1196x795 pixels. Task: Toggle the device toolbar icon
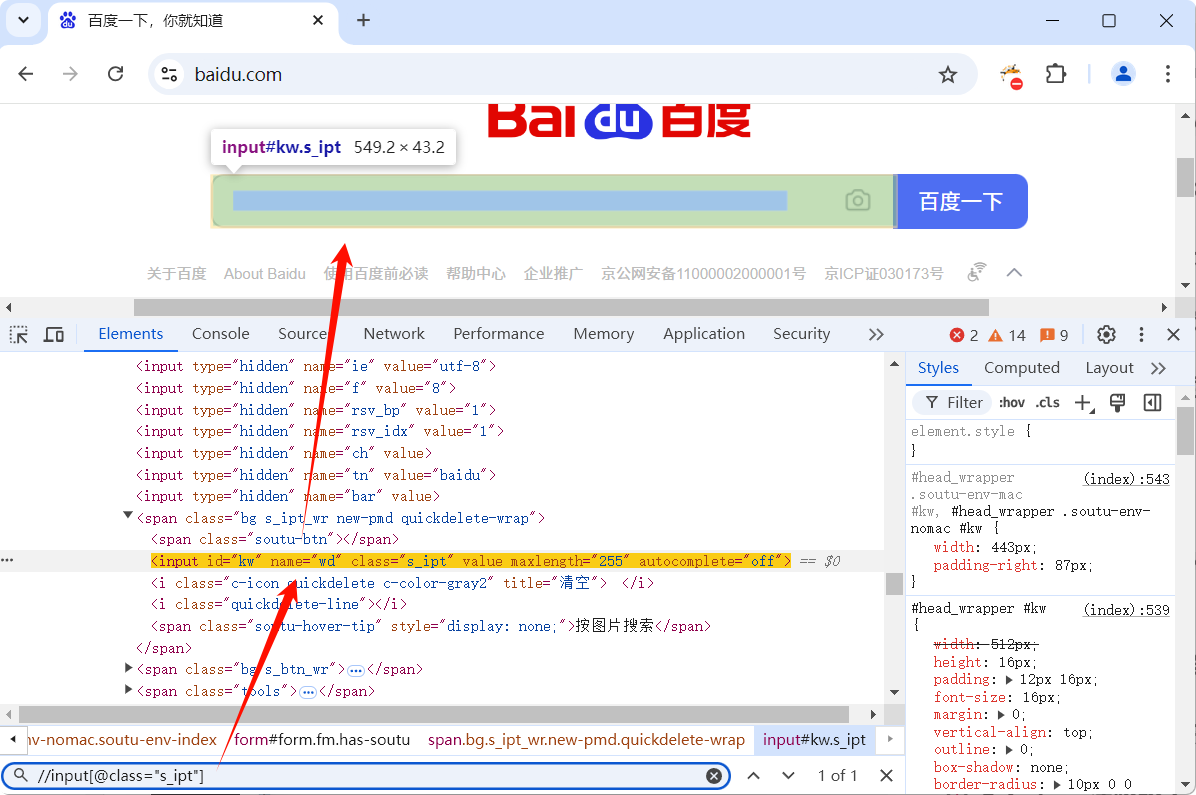(x=53, y=334)
